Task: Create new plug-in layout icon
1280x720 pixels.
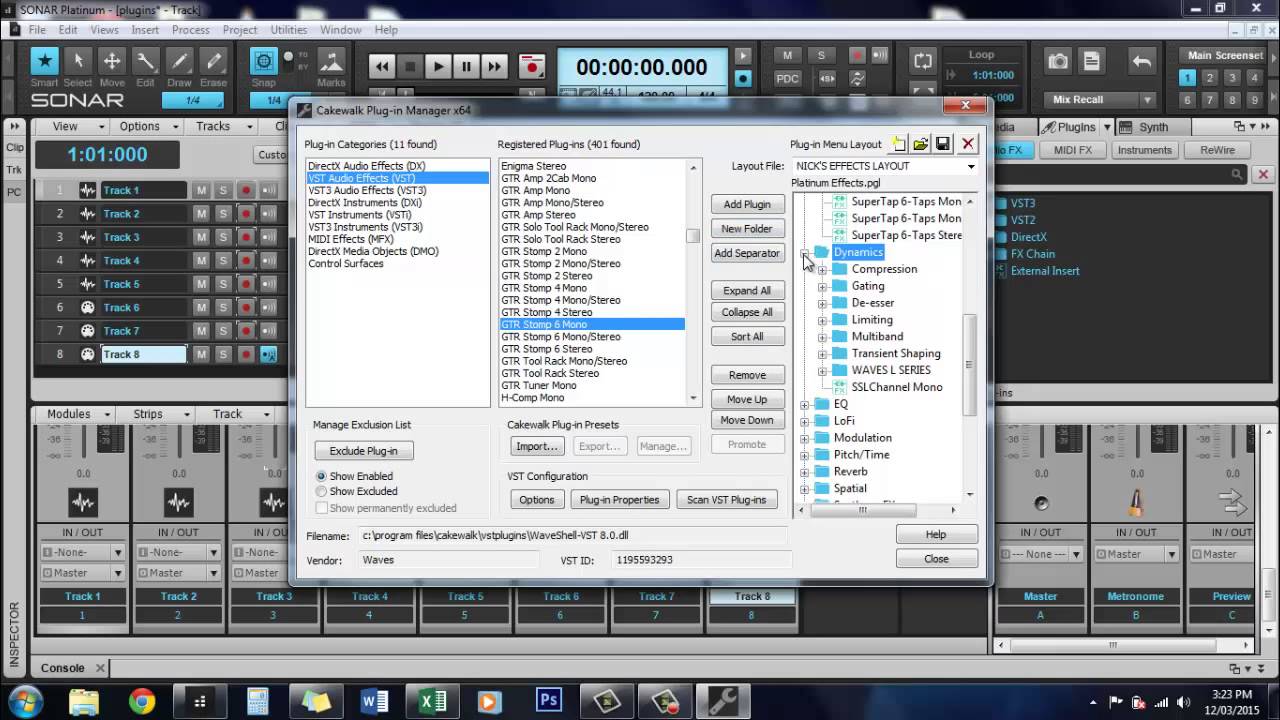Action: coord(899,144)
